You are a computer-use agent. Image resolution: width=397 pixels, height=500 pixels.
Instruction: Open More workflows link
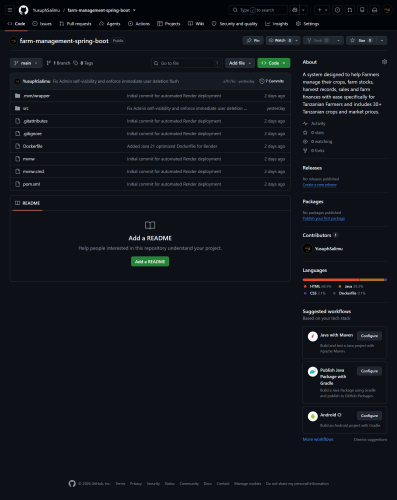coord(318,439)
